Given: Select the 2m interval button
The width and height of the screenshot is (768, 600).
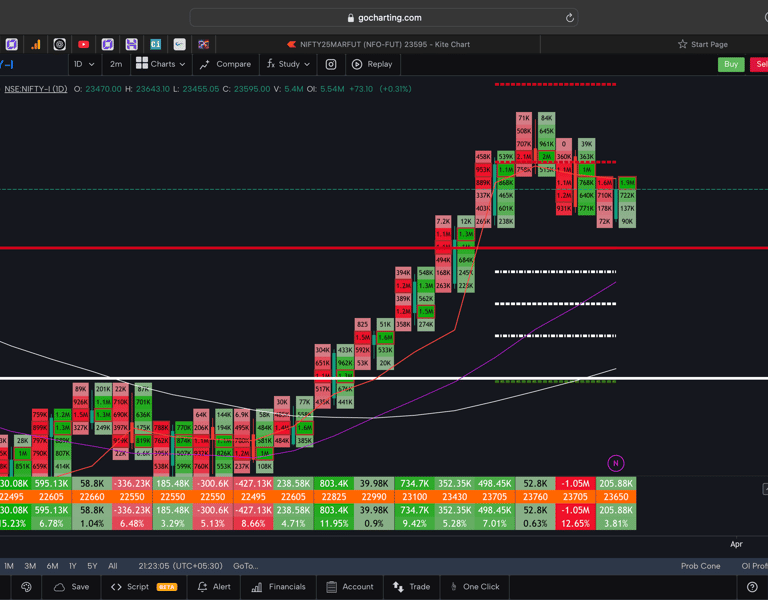Looking at the screenshot, I should [x=116, y=64].
